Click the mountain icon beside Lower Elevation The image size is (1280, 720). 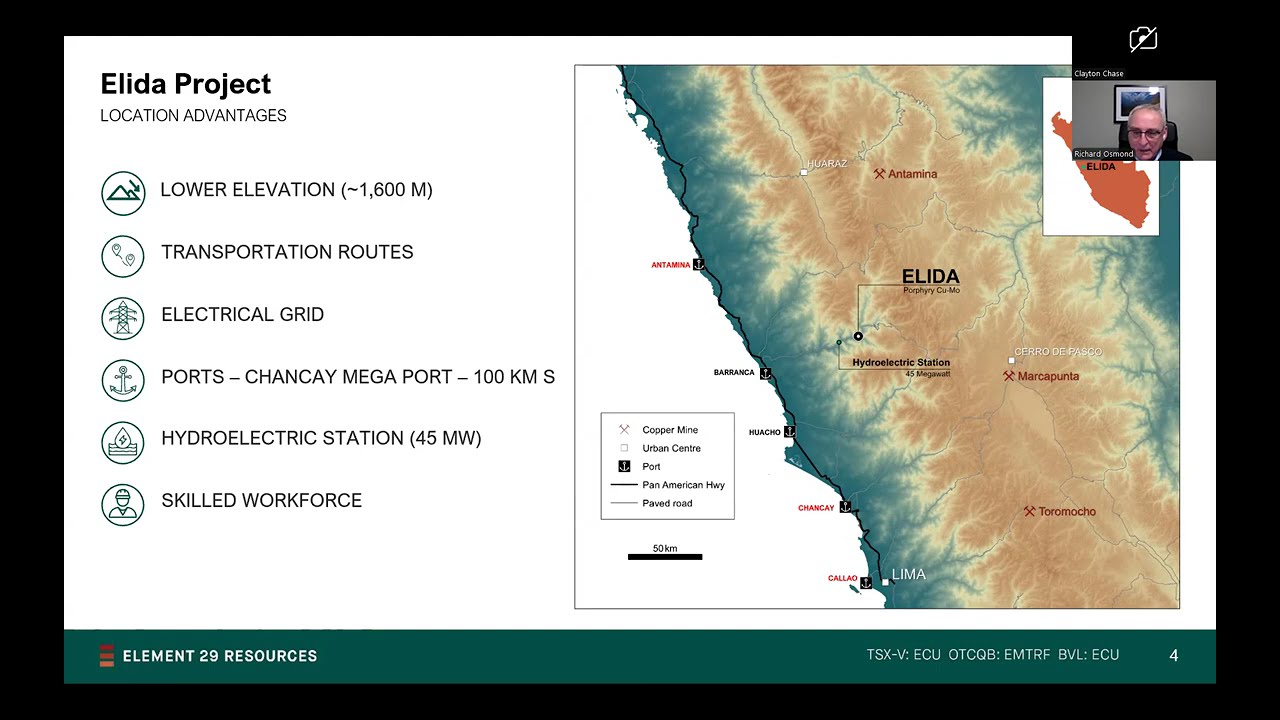123,192
